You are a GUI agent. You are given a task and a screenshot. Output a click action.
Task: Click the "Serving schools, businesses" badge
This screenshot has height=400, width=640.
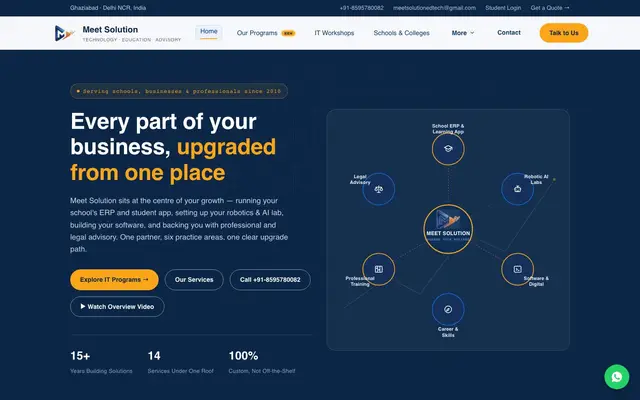(x=179, y=91)
